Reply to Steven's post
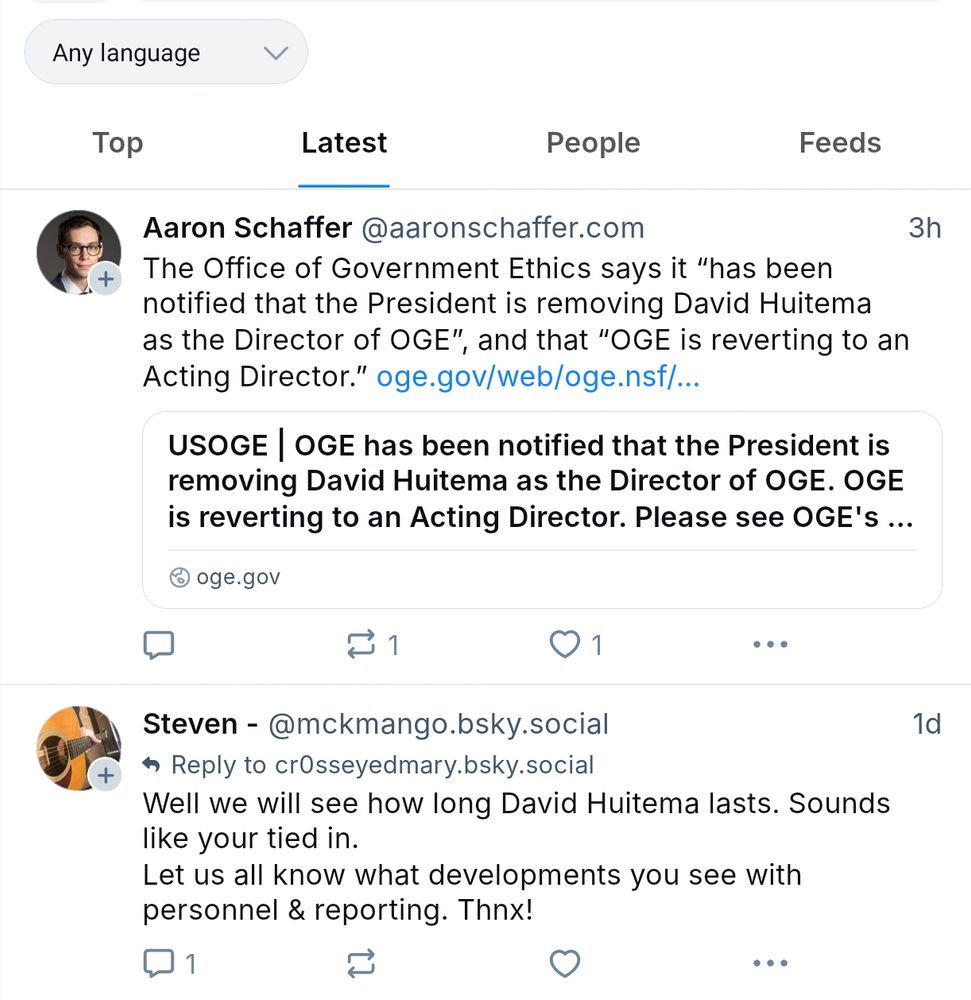 click(x=160, y=963)
